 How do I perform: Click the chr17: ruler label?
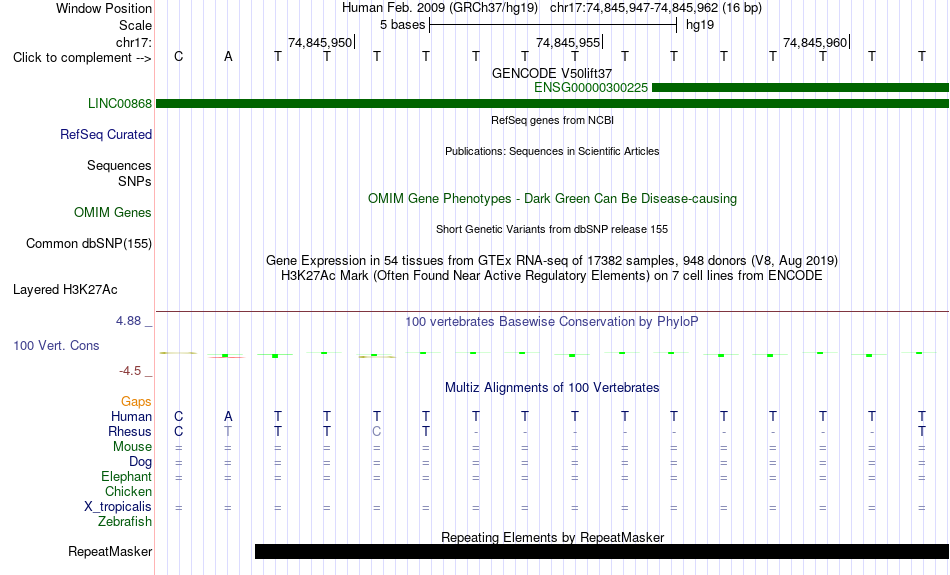coord(133,42)
